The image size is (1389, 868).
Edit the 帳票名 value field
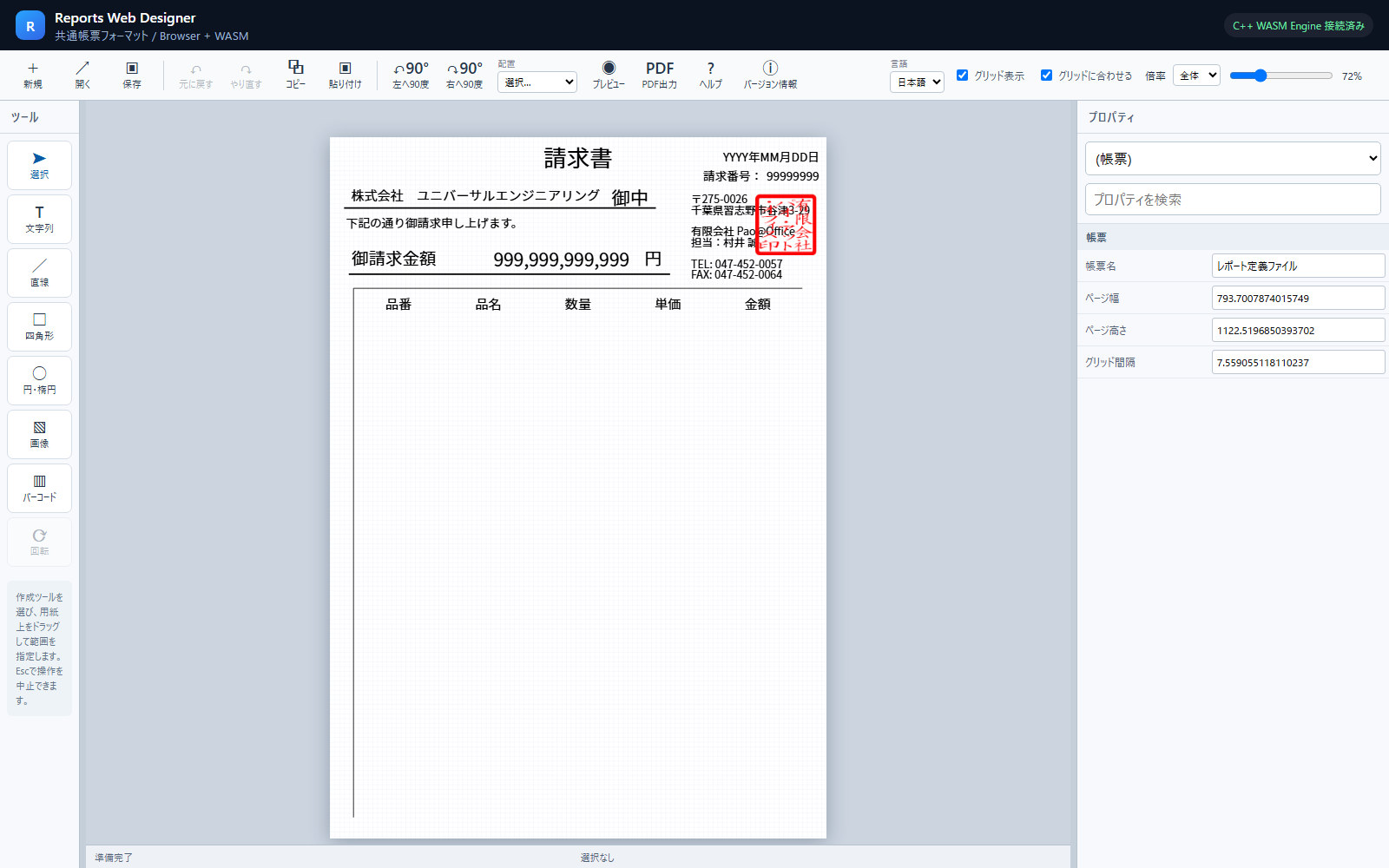click(1298, 266)
